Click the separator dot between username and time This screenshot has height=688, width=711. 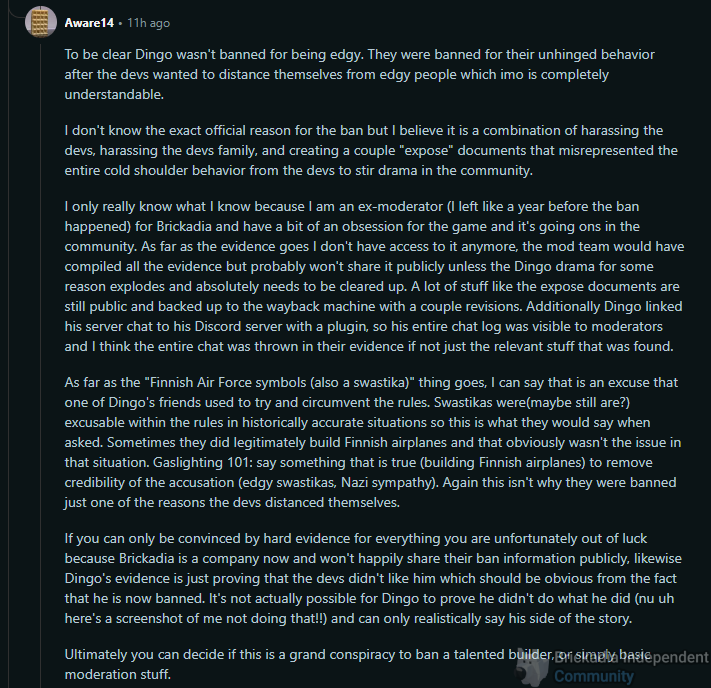coord(120,23)
